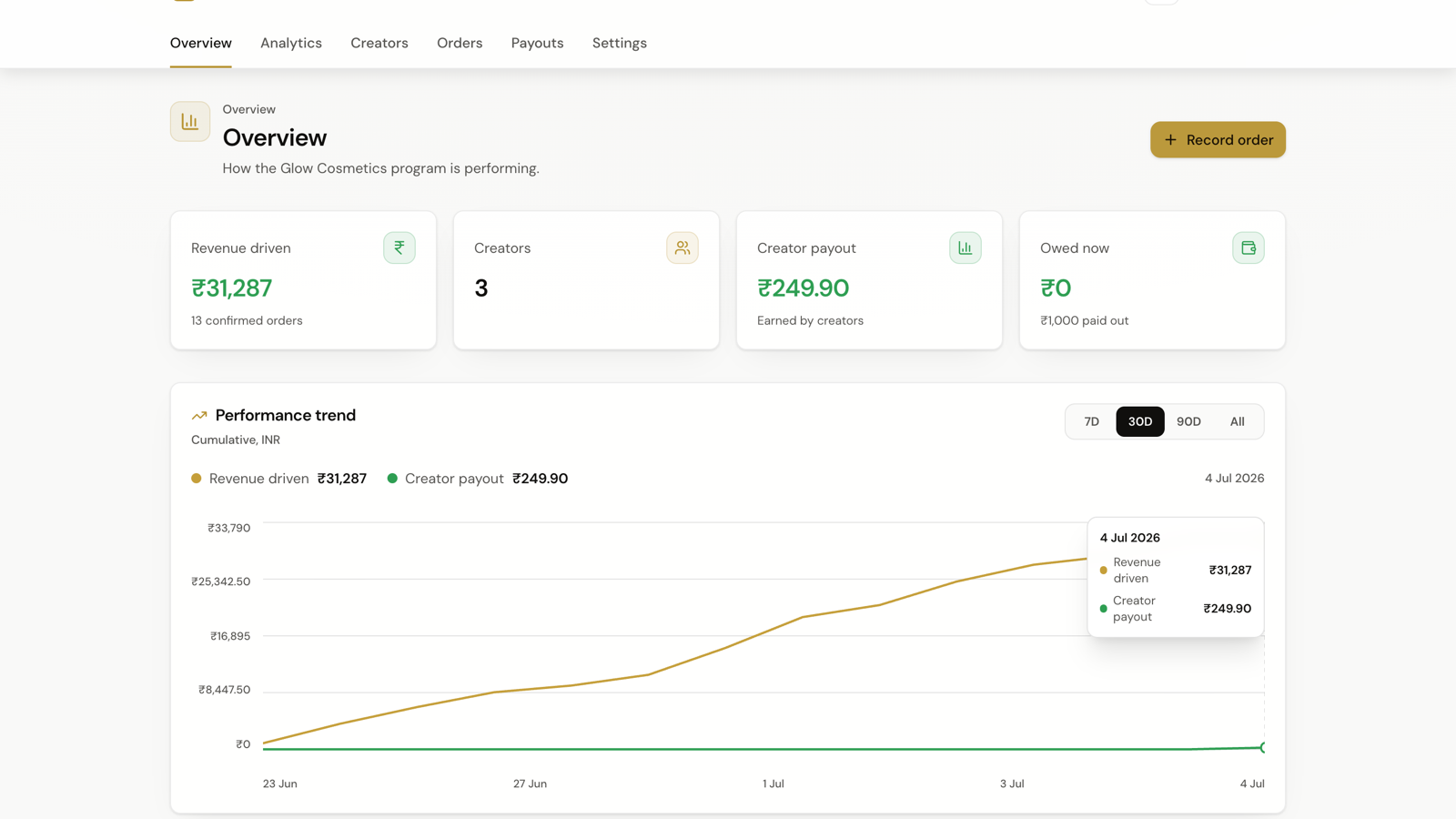Click the green Creator payout legend dot in chart header
The height and width of the screenshot is (819, 1456).
(392, 479)
